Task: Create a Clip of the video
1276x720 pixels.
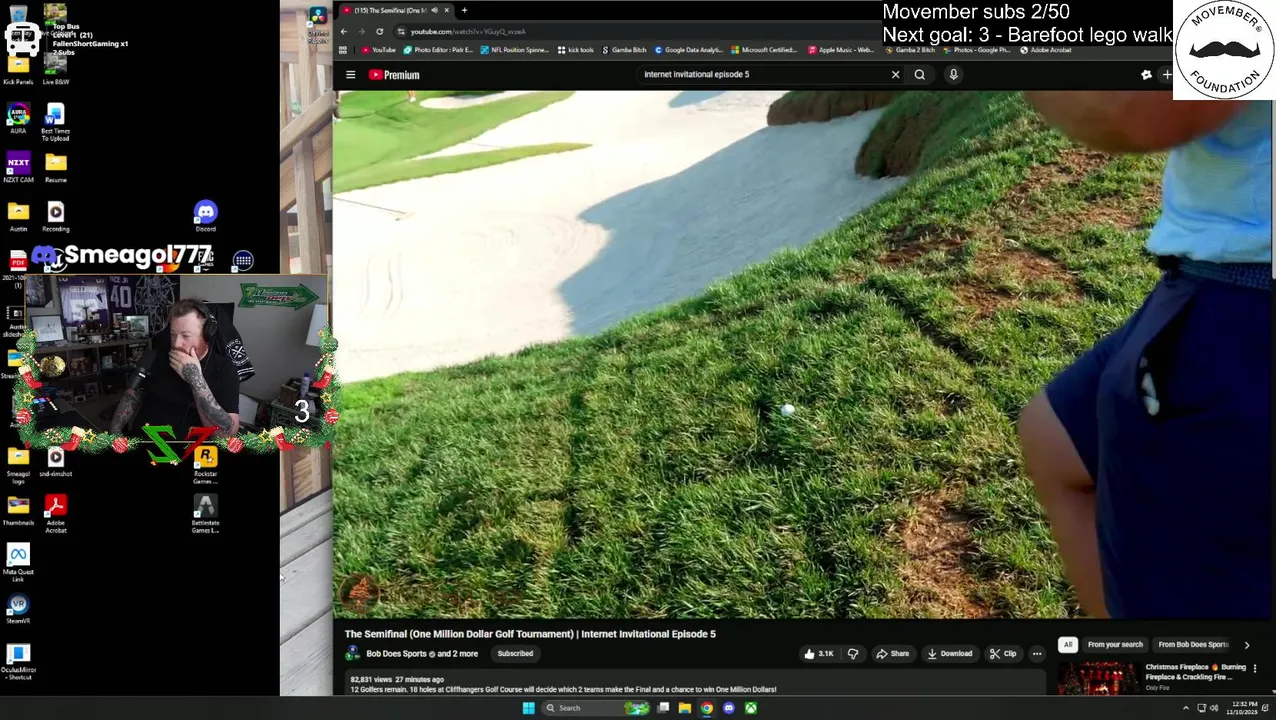Action: click(x=1003, y=654)
